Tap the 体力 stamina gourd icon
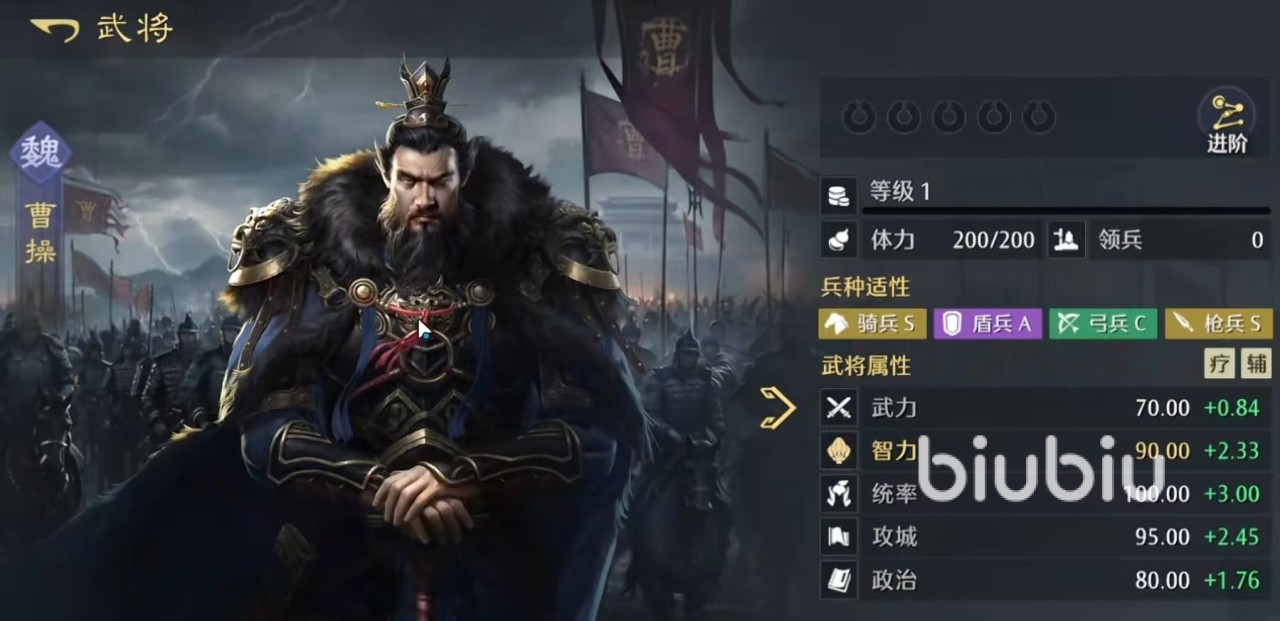This screenshot has height=621, width=1280. (838, 240)
